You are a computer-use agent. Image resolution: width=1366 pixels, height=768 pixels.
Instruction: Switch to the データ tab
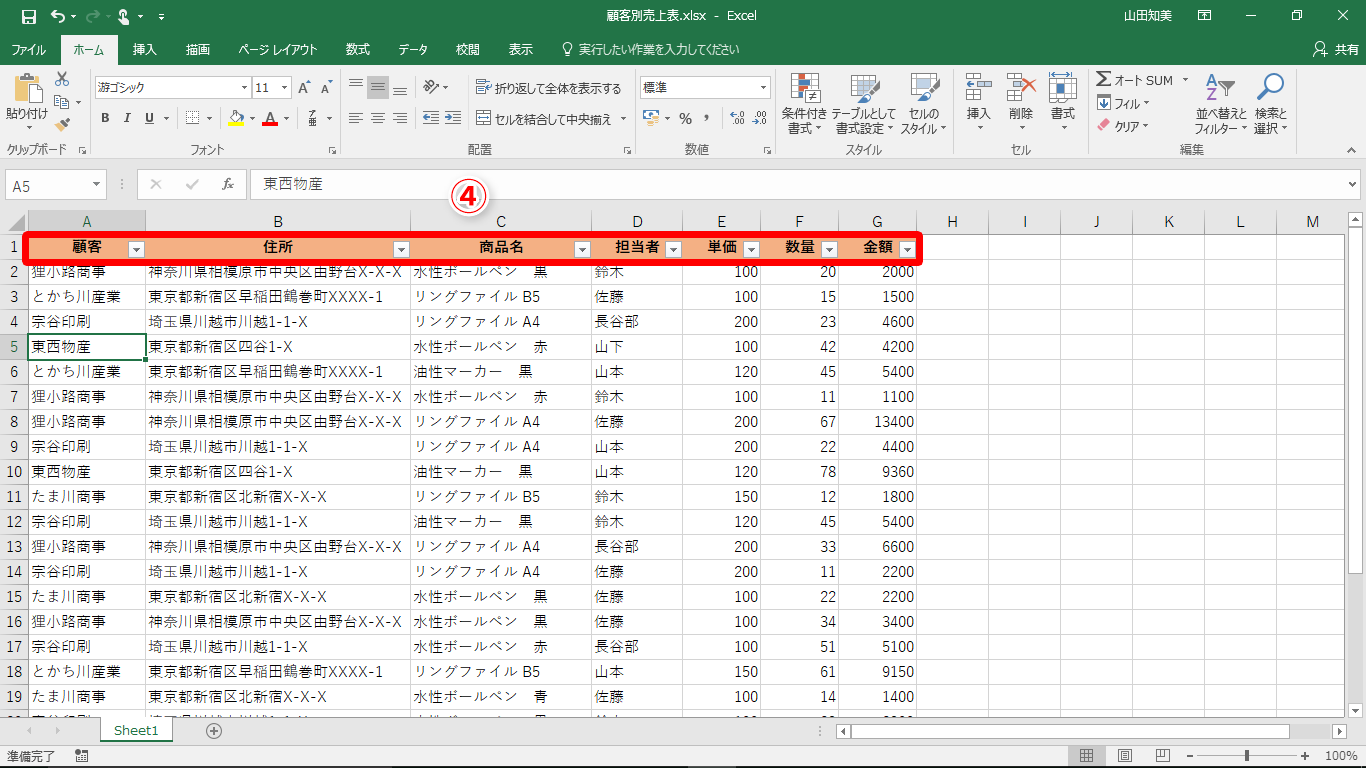(413, 50)
